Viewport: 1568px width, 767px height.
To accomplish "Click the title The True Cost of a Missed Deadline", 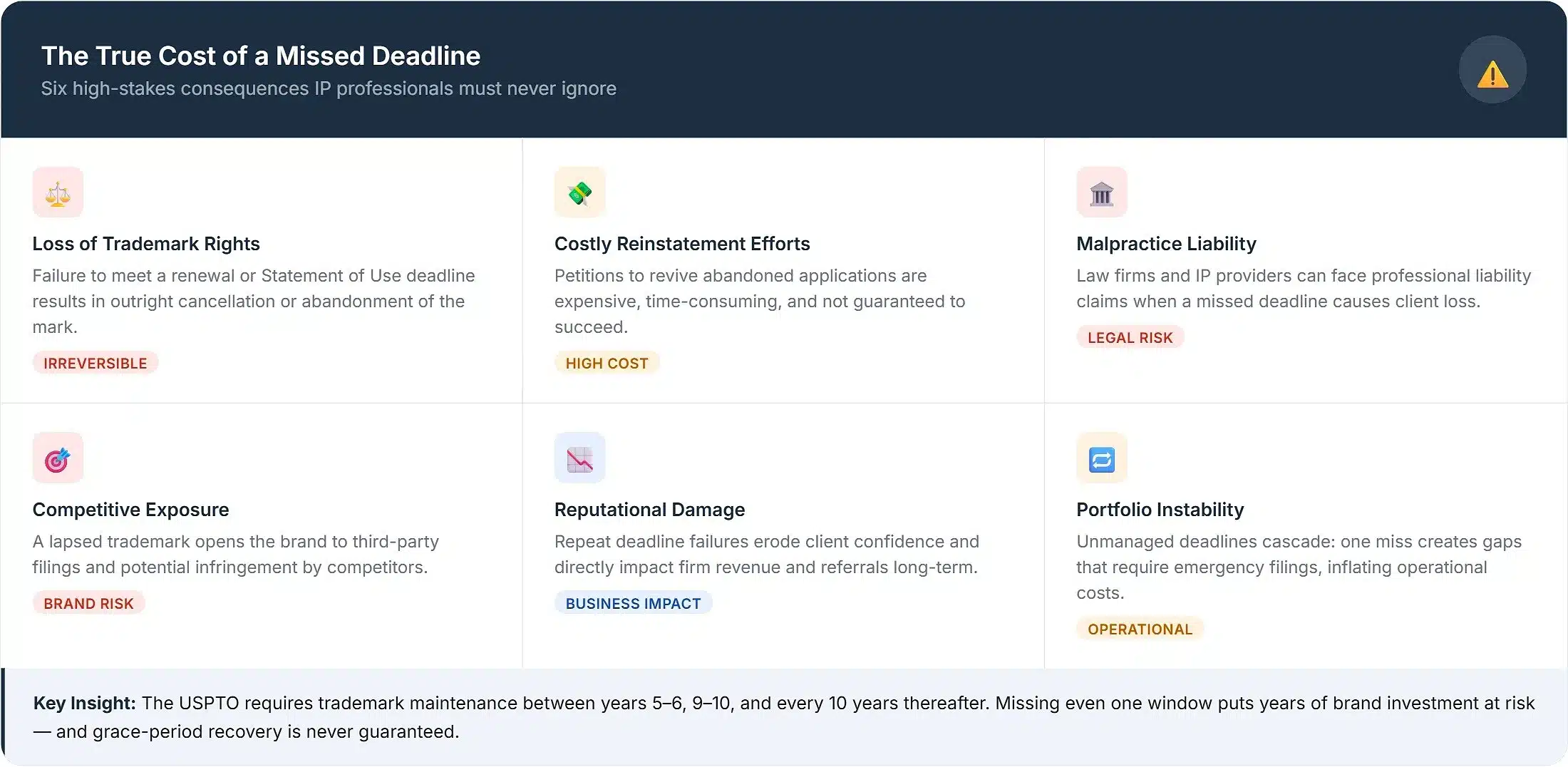I will click(261, 56).
